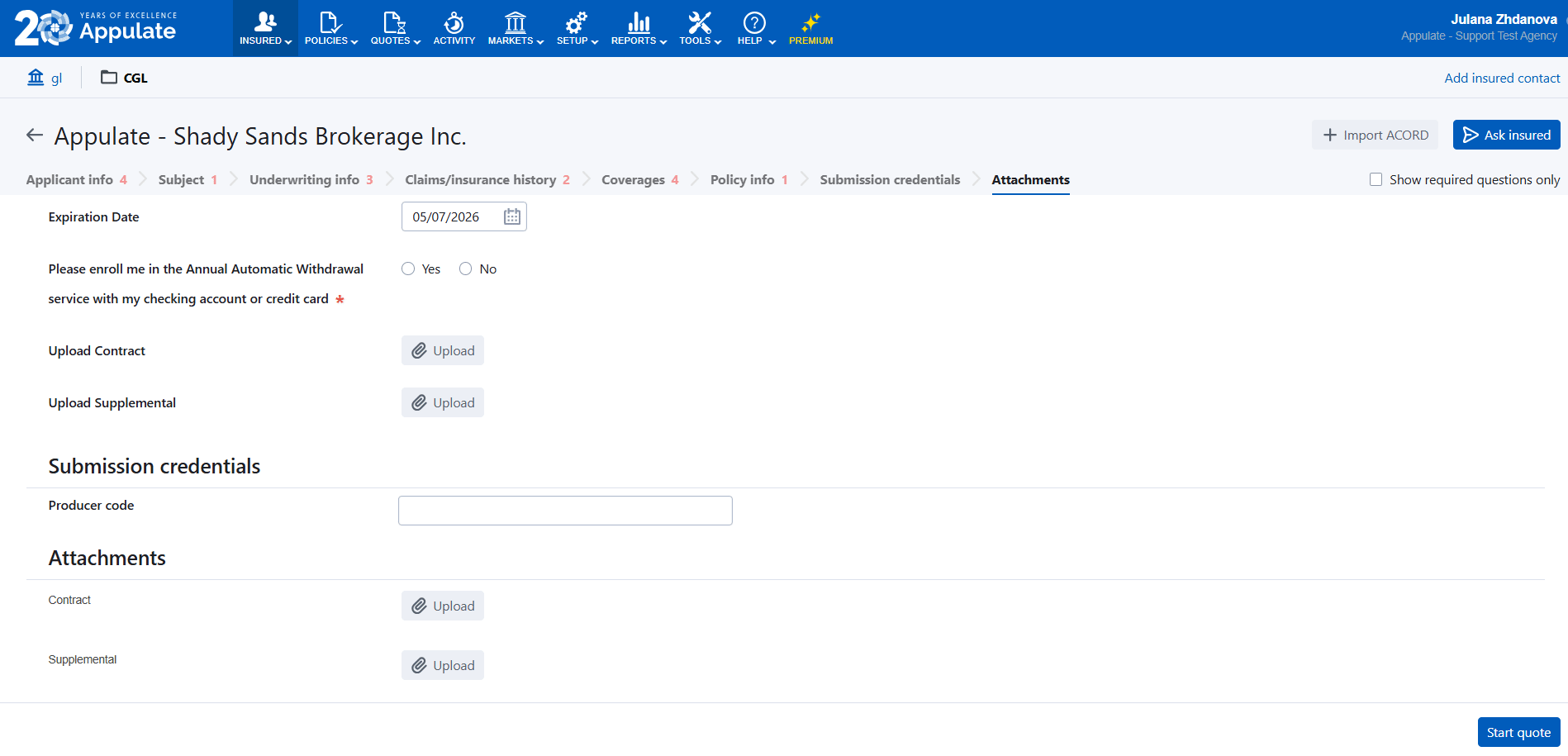Expand the Reports dropdown chevron

663,42
